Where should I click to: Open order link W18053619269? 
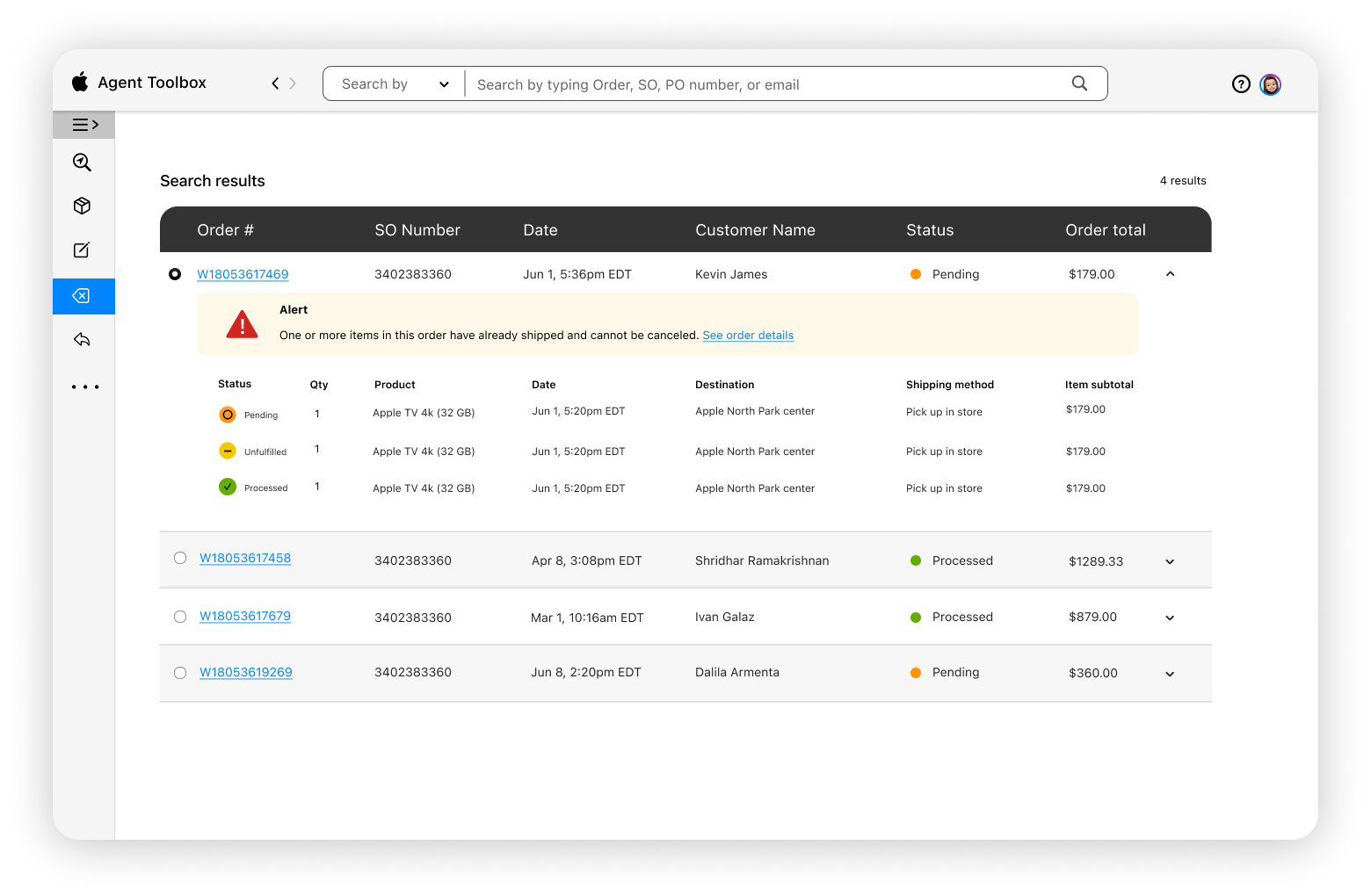246,672
